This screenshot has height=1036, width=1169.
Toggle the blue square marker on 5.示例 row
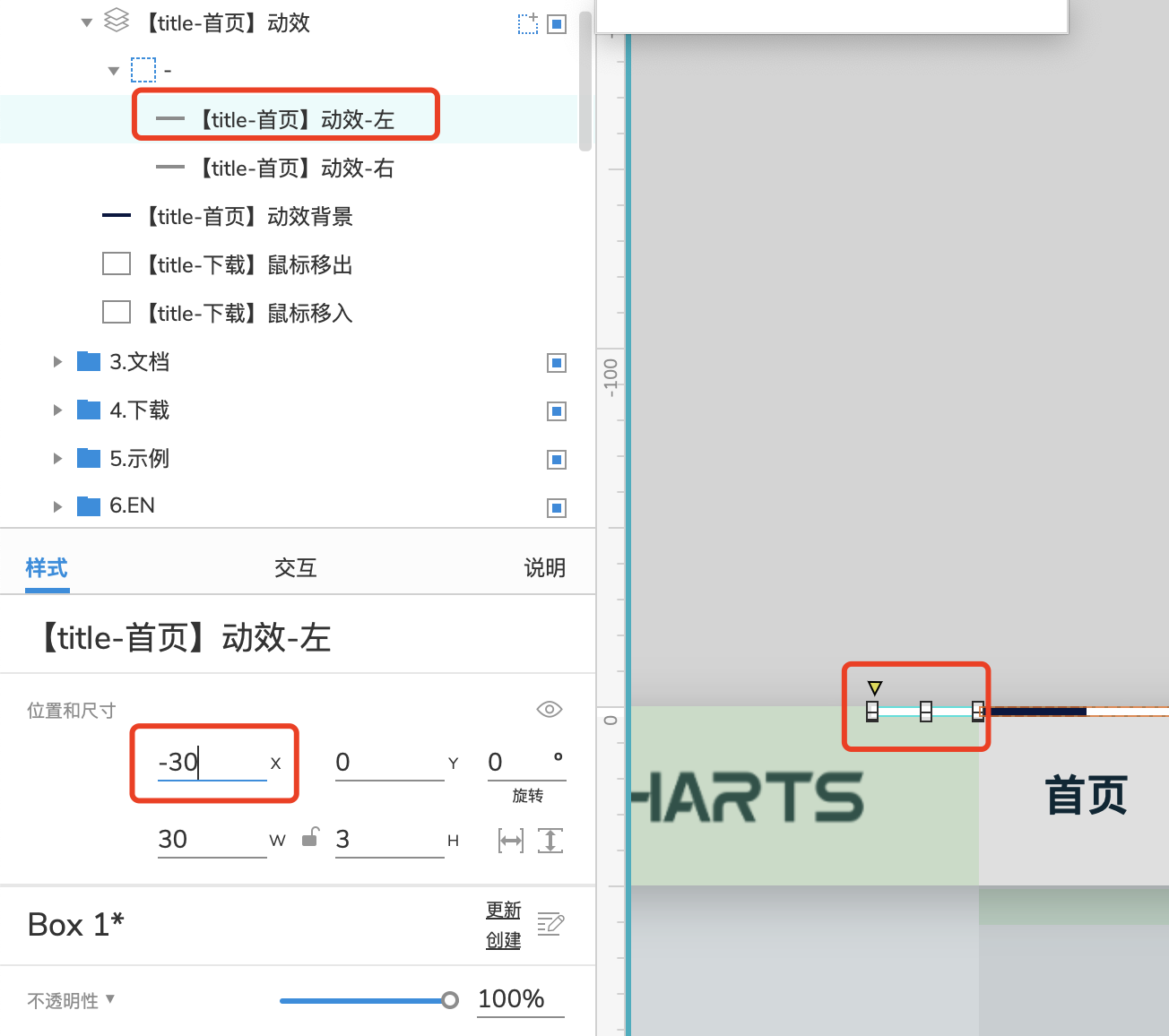pyautogui.click(x=557, y=460)
